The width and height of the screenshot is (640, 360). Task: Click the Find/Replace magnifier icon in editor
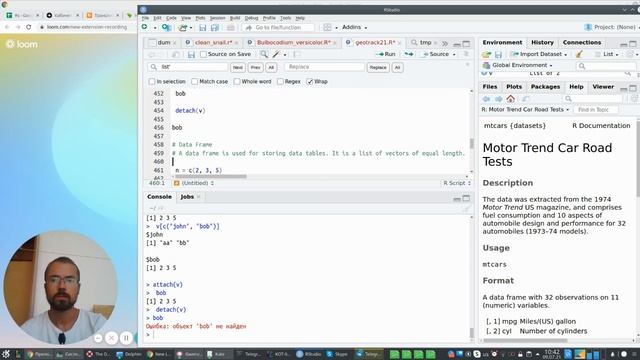264,54
